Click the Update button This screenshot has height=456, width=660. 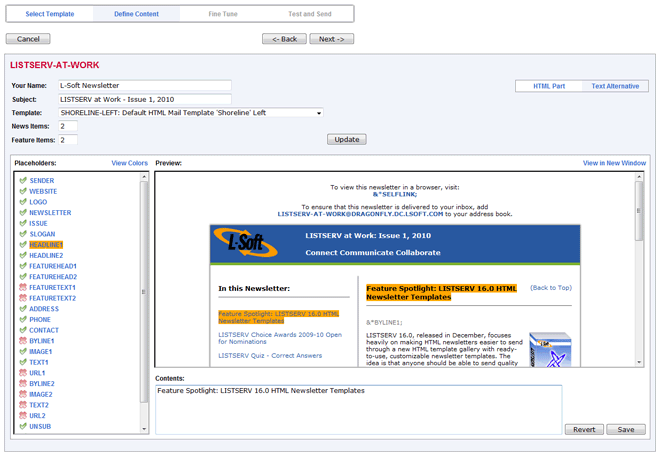[347, 139]
